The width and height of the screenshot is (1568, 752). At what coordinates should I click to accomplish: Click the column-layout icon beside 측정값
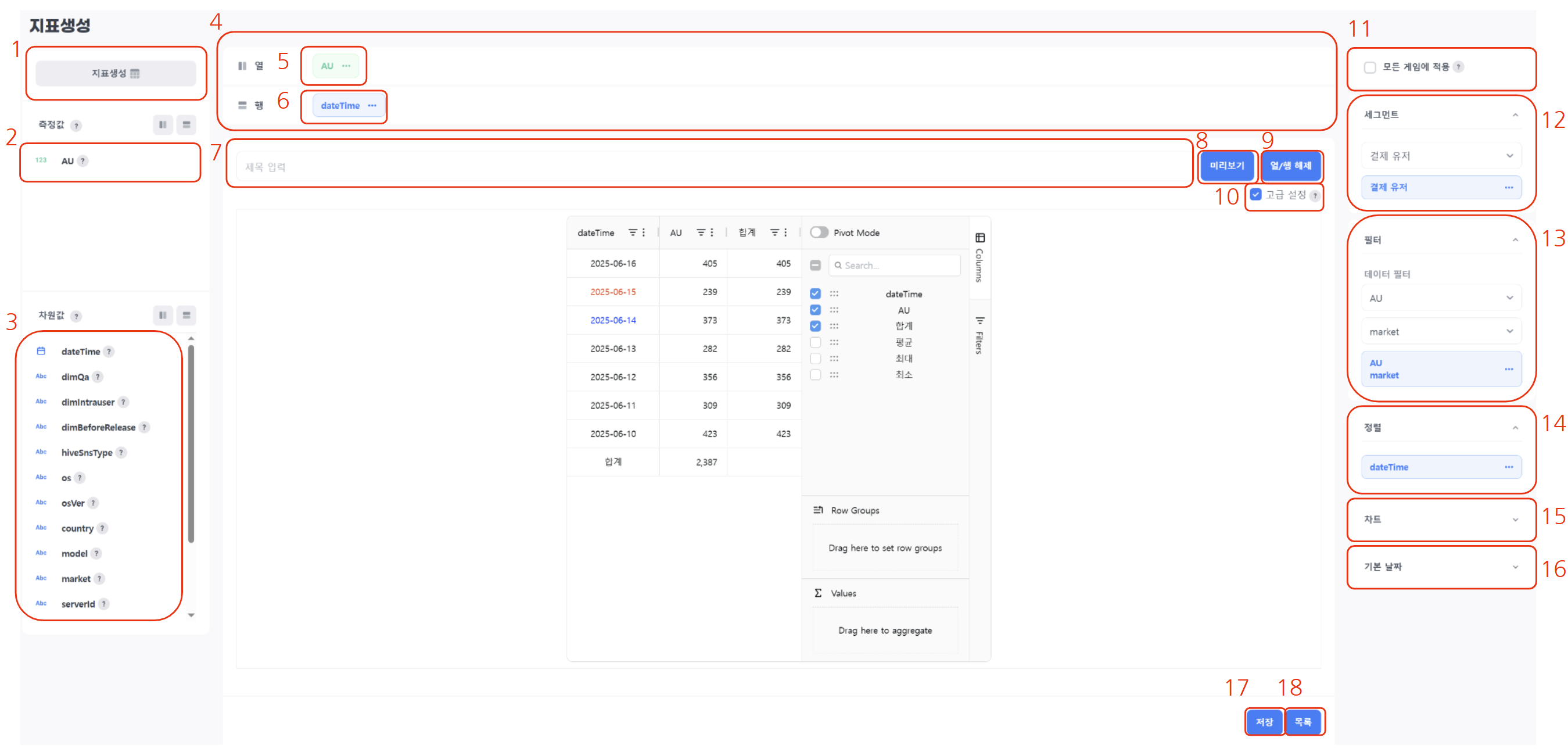(163, 125)
